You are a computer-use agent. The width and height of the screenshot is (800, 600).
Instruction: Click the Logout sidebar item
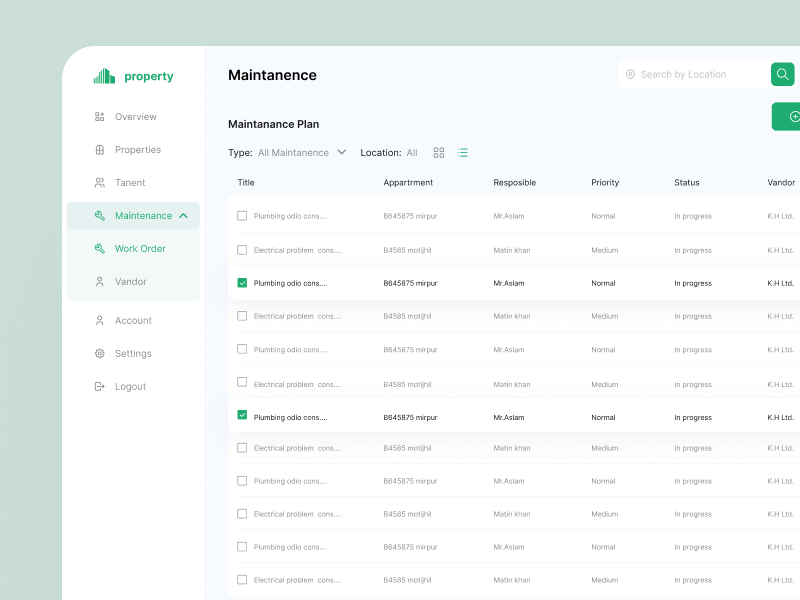[x=130, y=387]
